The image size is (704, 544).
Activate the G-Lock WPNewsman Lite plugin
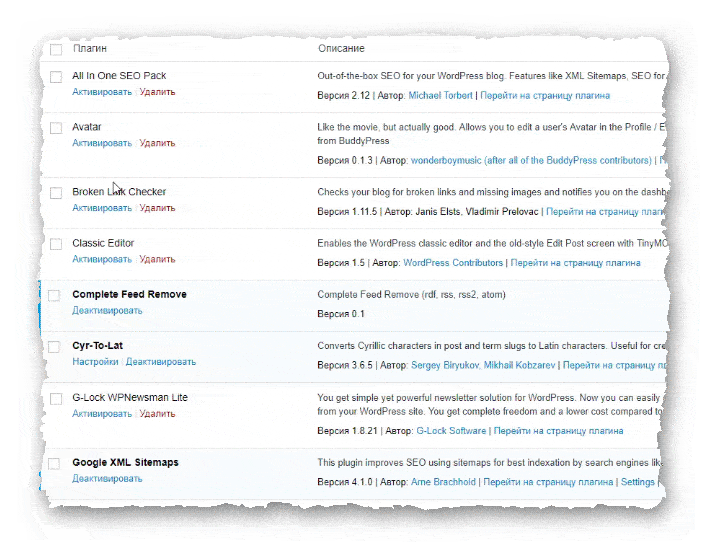click(x=102, y=414)
